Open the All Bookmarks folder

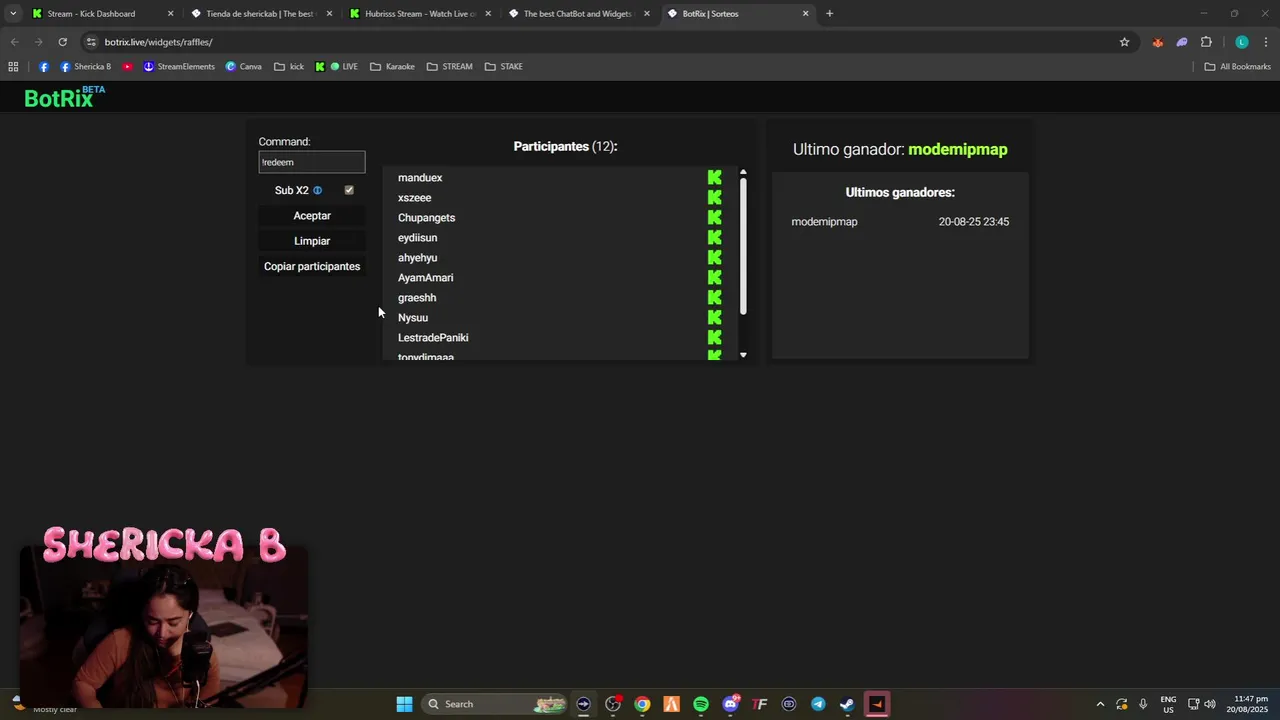pyautogui.click(x=1237, y=67)
